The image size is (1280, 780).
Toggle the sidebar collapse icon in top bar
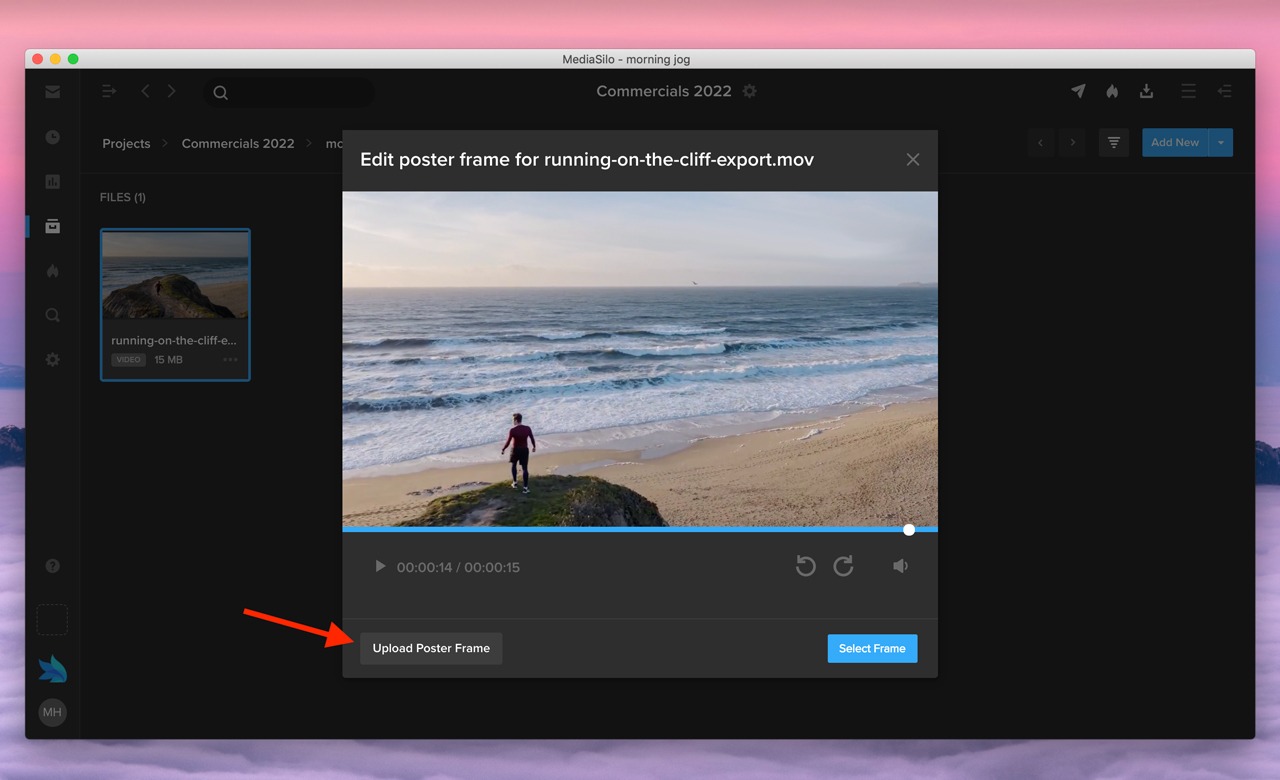[x=109, y=91]
